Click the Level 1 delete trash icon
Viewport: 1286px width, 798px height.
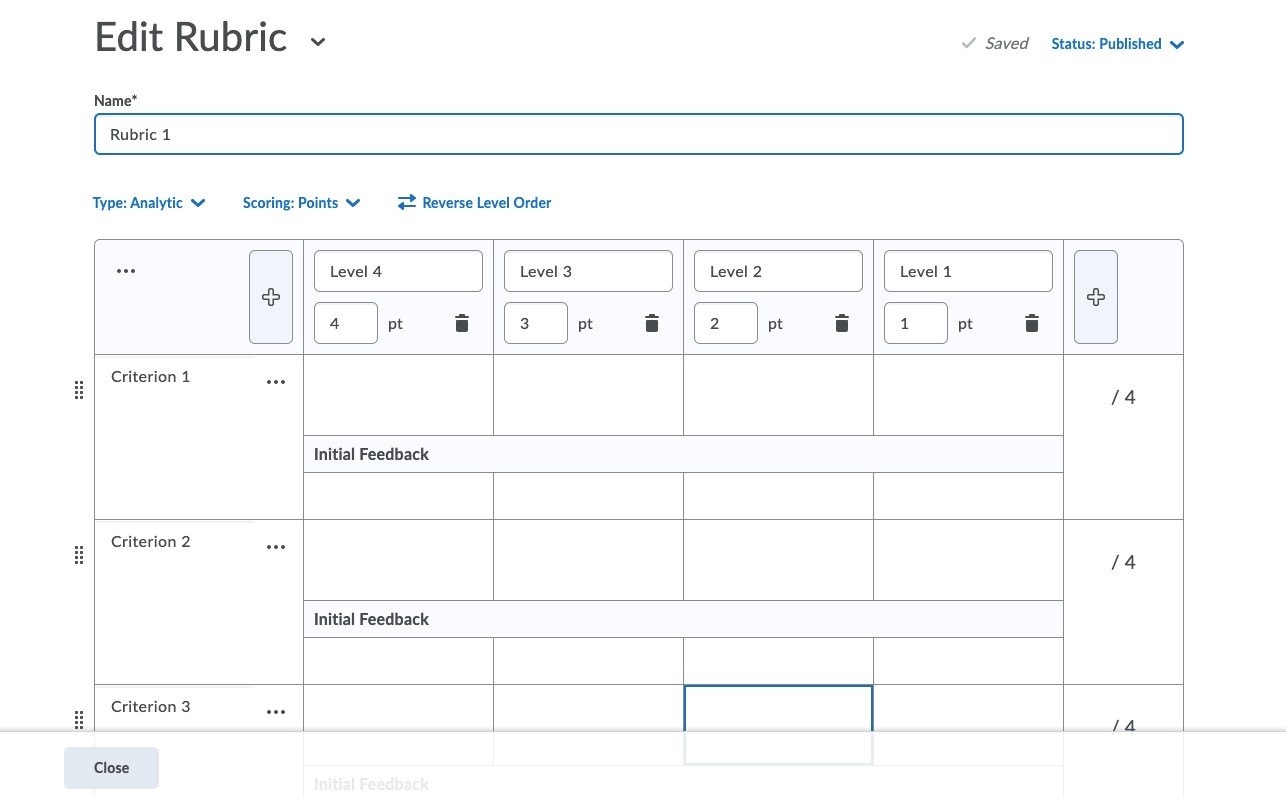point(1032,323)
